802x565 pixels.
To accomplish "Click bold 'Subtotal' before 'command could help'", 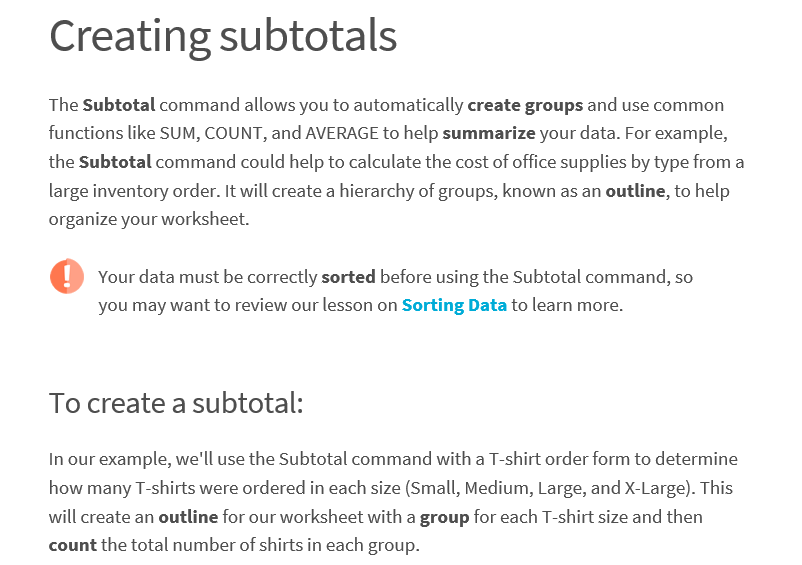I will (x=115, y=163).
